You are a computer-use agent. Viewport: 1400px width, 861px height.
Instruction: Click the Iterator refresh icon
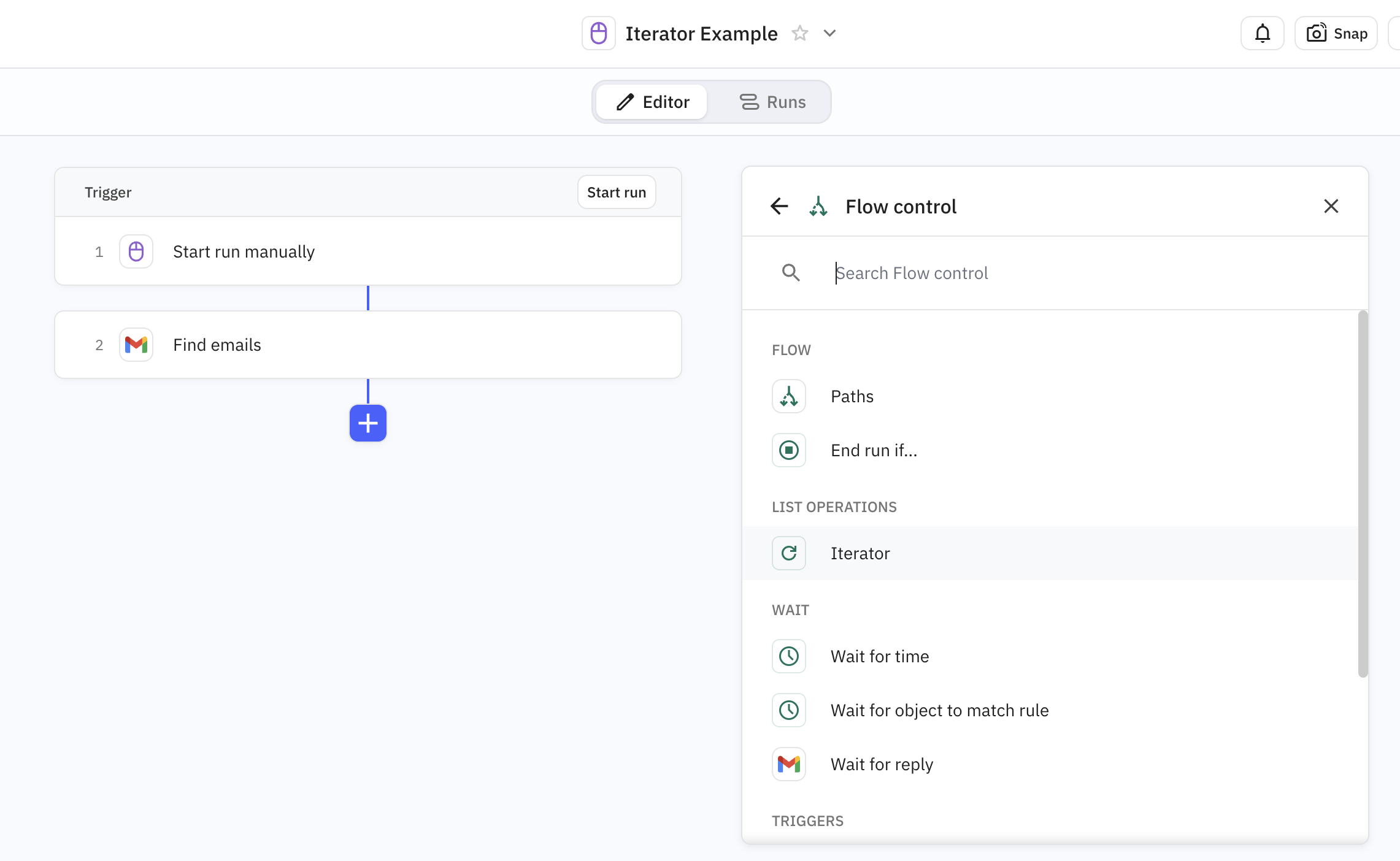tap(789, 553)
